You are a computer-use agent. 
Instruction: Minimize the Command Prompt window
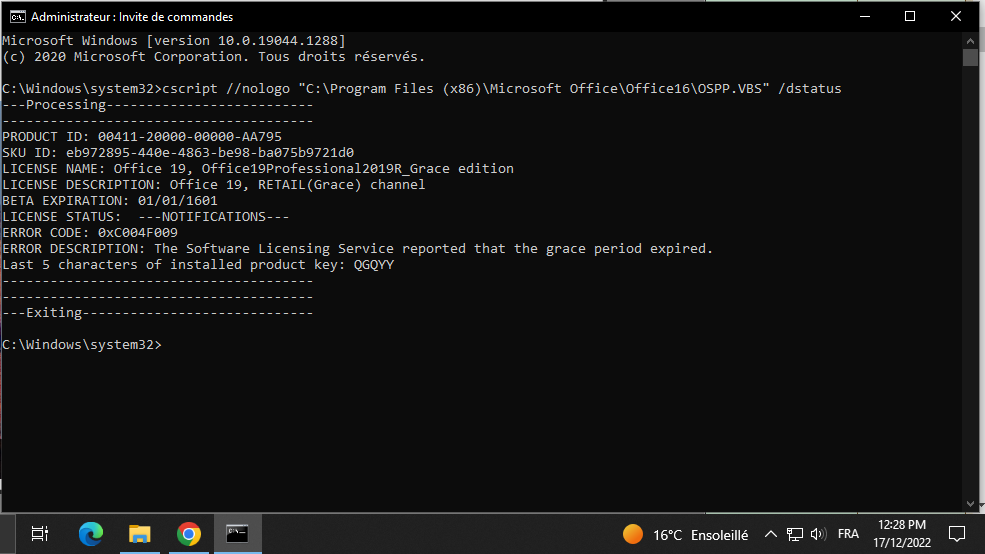[x=865, y=16]
